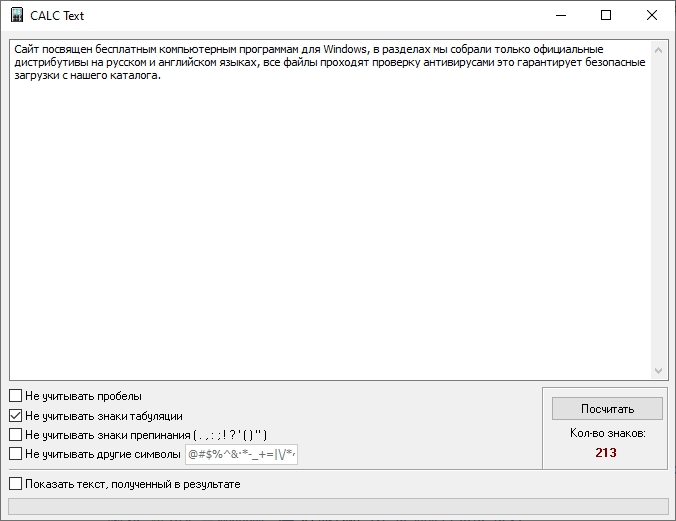Enable "Не учитывать знаки препинания" checkbox
The height and width of the screenshot is (521, 676).
[x=16, y=434]
